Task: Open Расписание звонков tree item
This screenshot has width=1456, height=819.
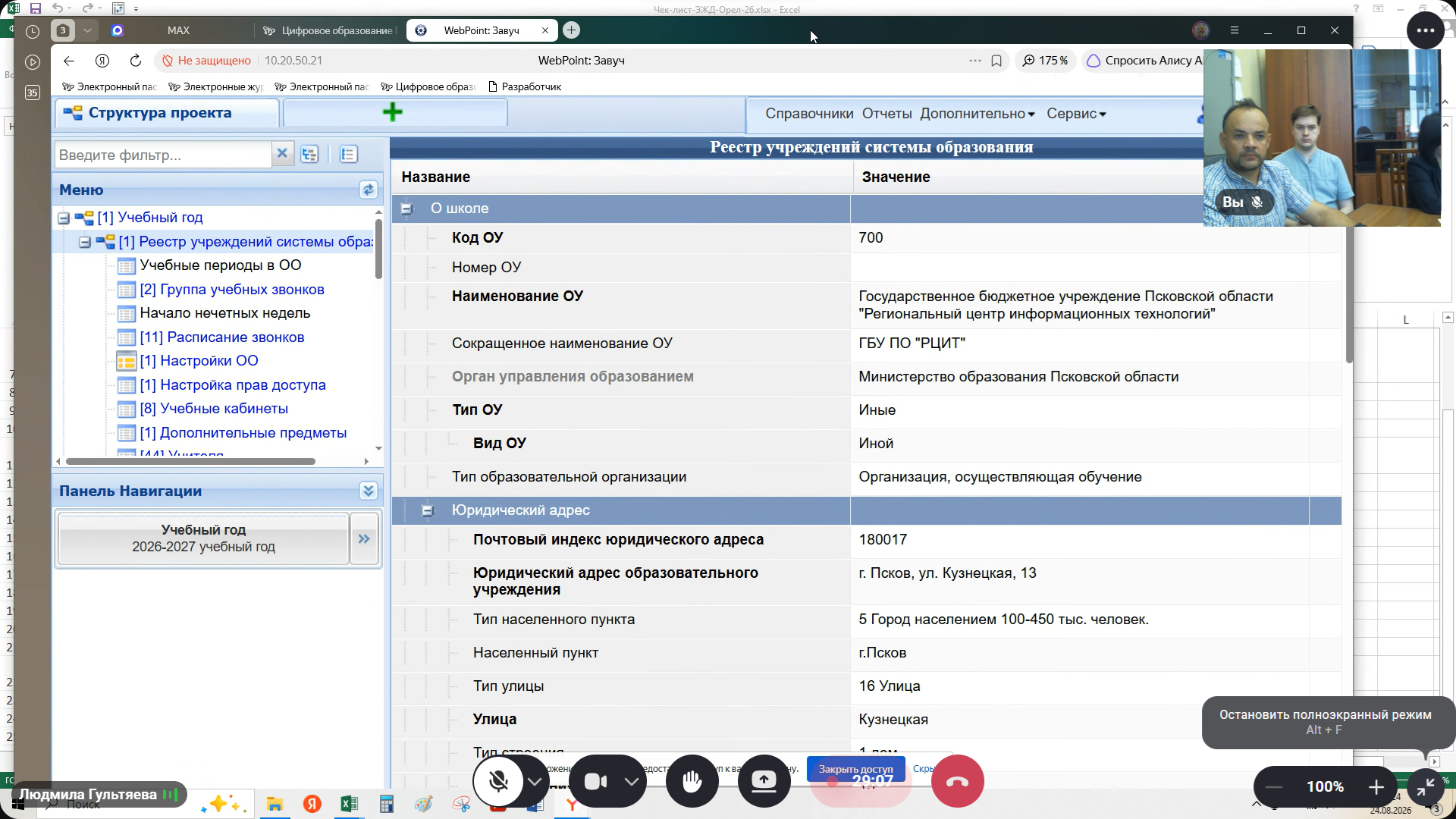Action: (x=221, y=337)
